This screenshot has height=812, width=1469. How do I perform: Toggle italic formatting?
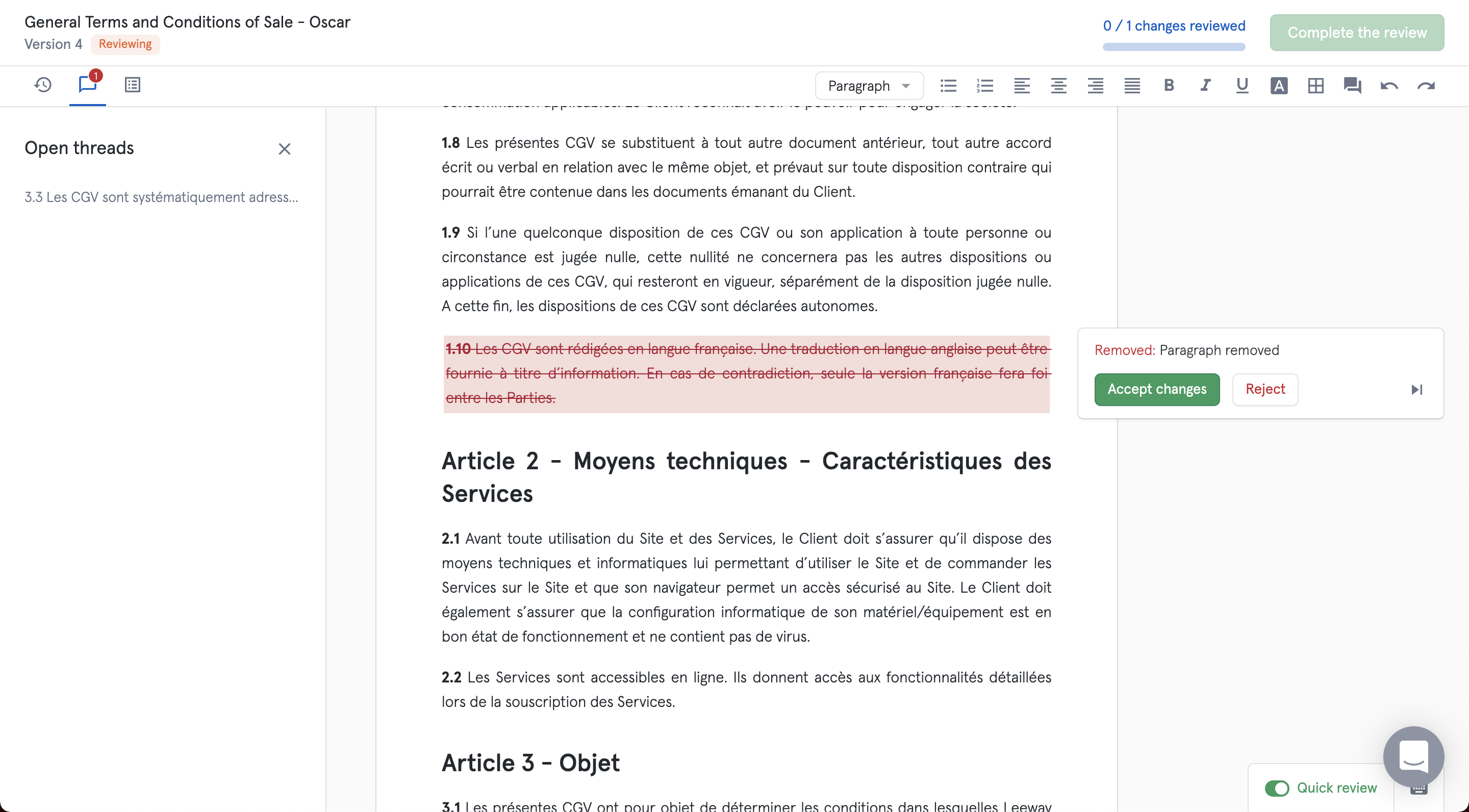pos(1205,86)
